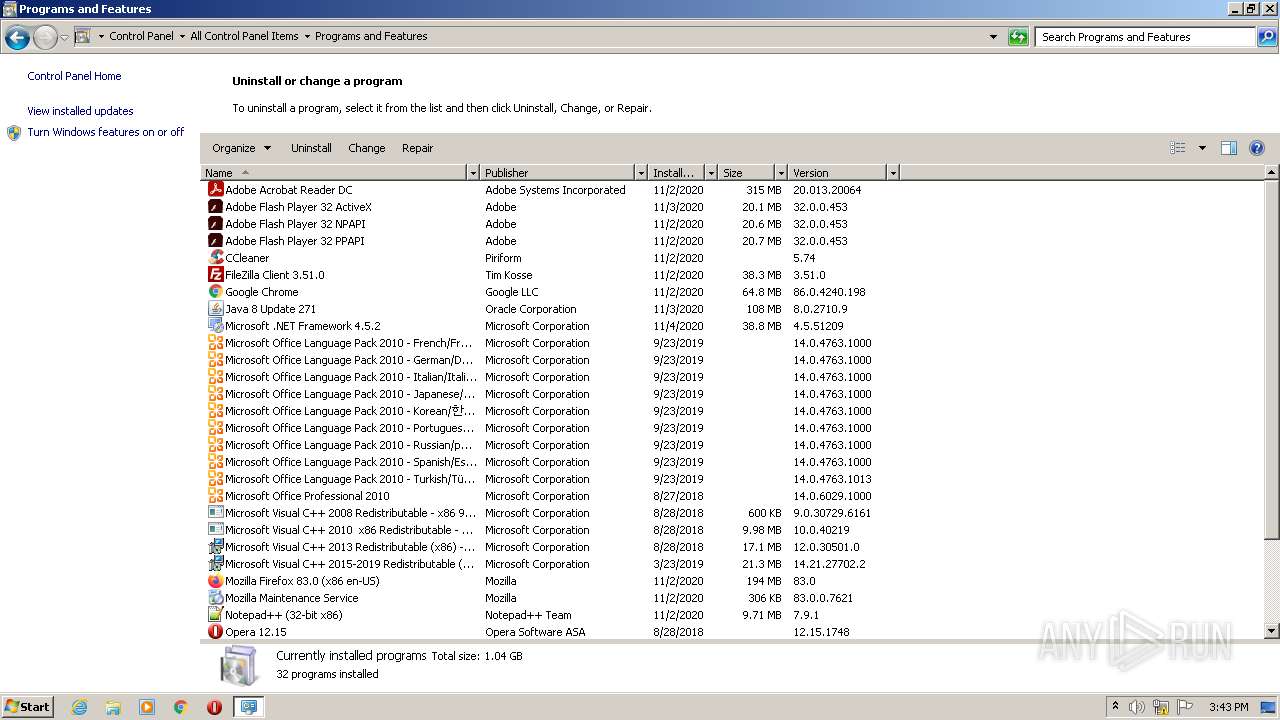
Task: Click the Change toolbar button
Action: [x=366, y=148]
